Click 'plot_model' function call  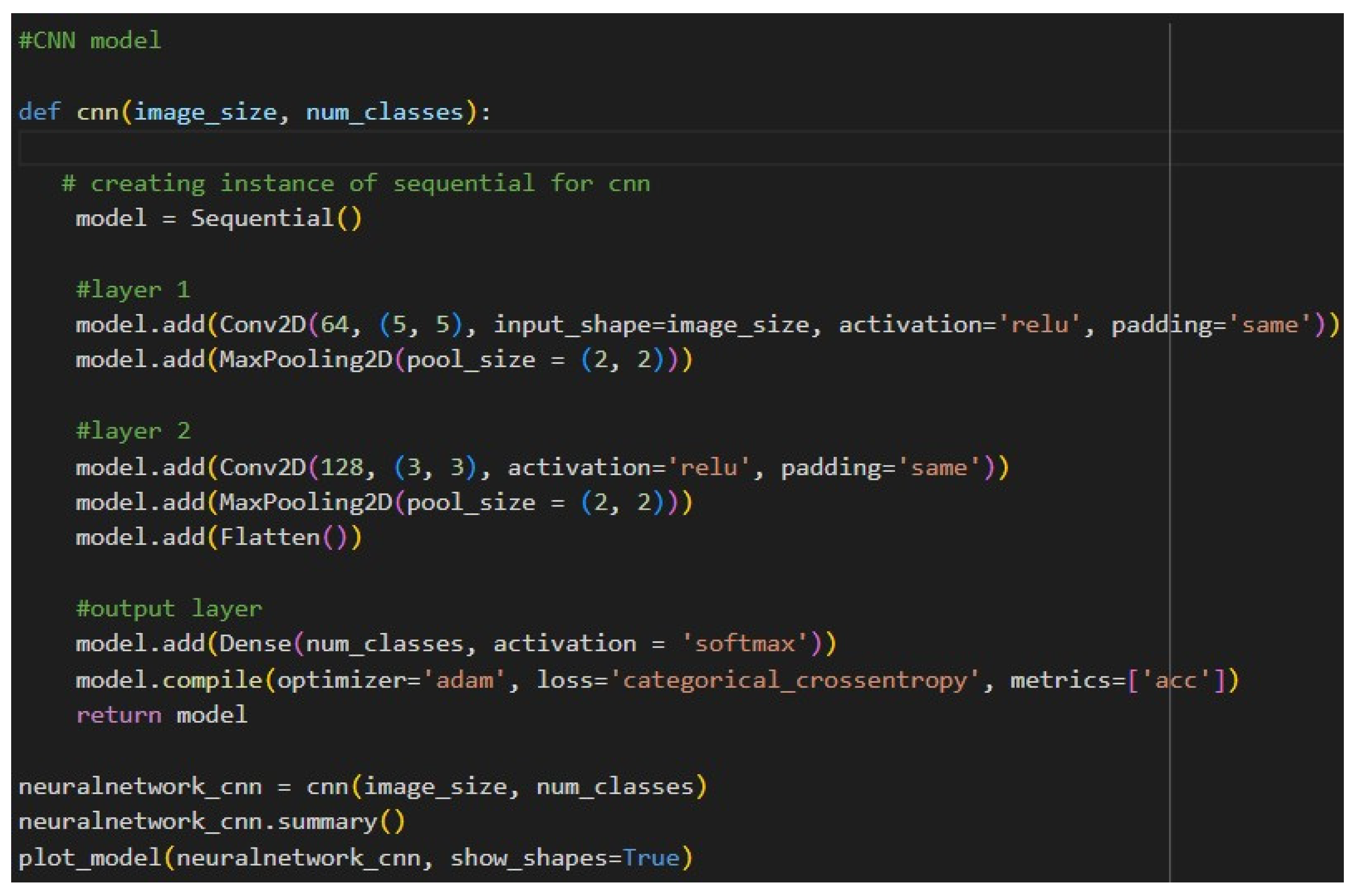click(x=90, y=858)
